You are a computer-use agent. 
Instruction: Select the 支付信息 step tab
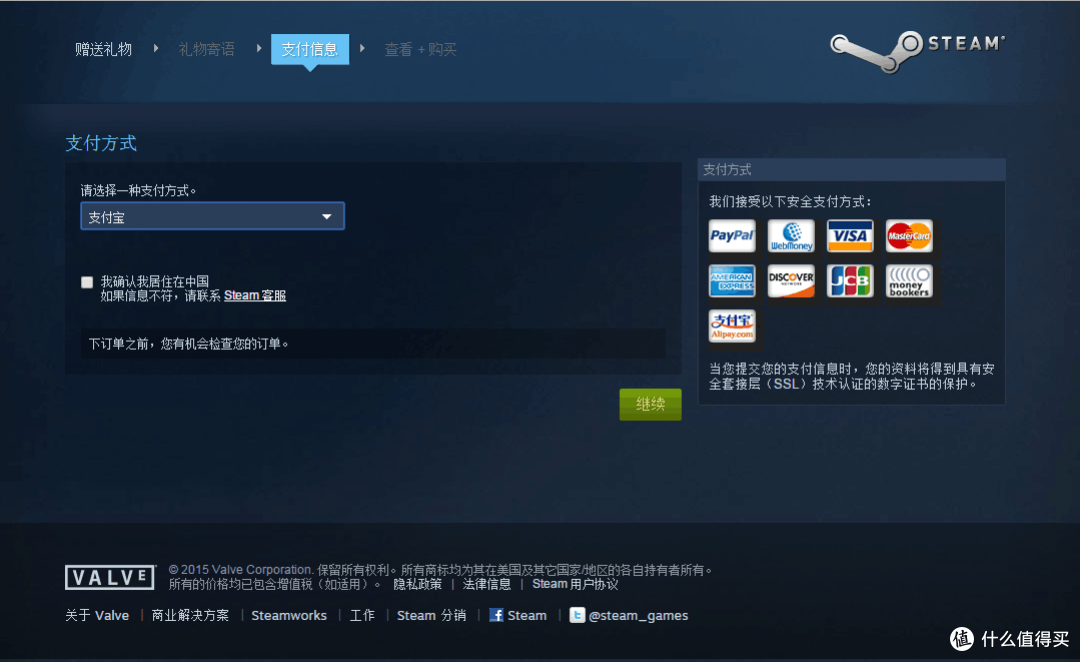tap(310, 50)
